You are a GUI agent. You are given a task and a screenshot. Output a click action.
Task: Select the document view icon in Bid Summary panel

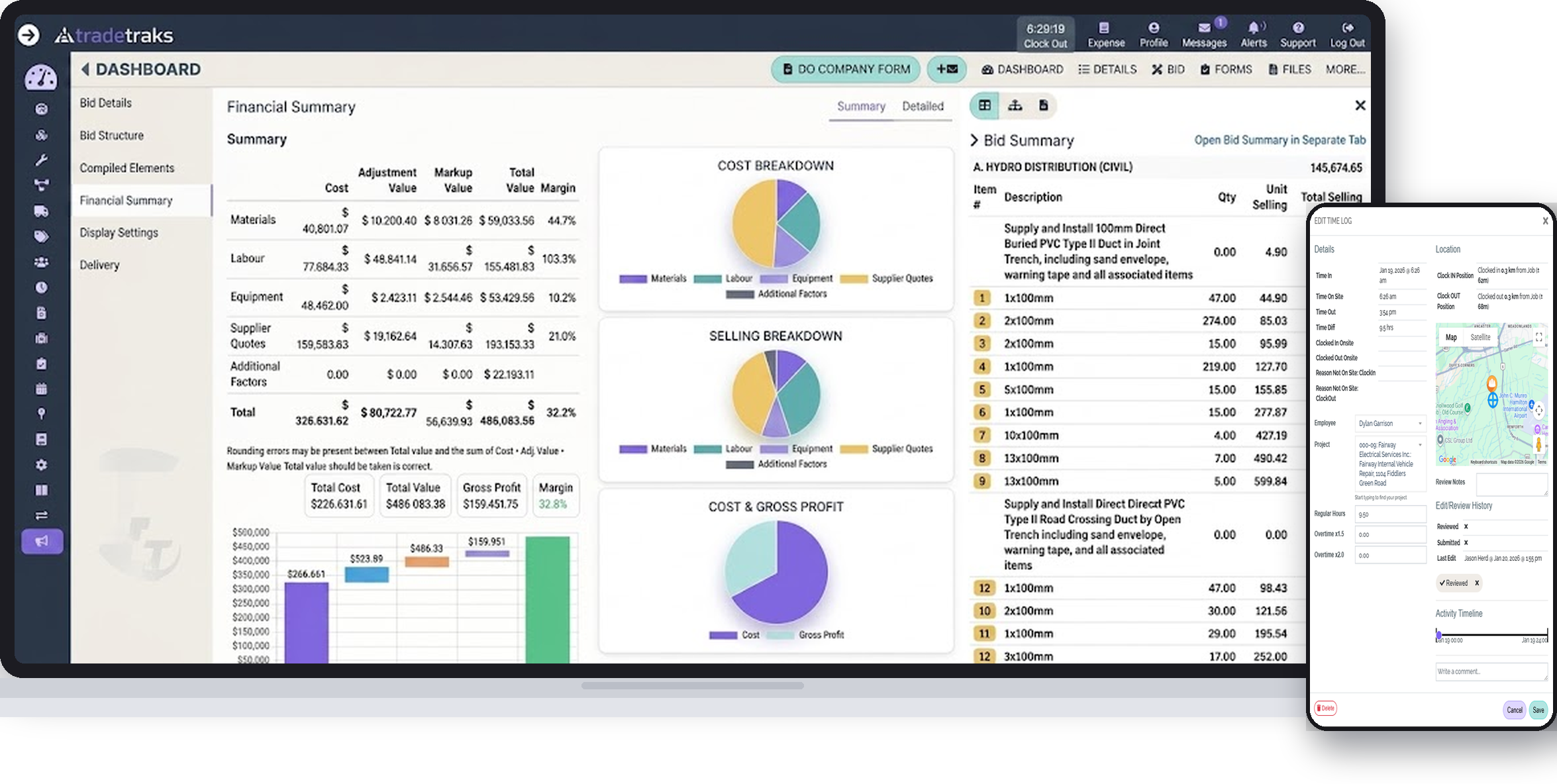1043,105
